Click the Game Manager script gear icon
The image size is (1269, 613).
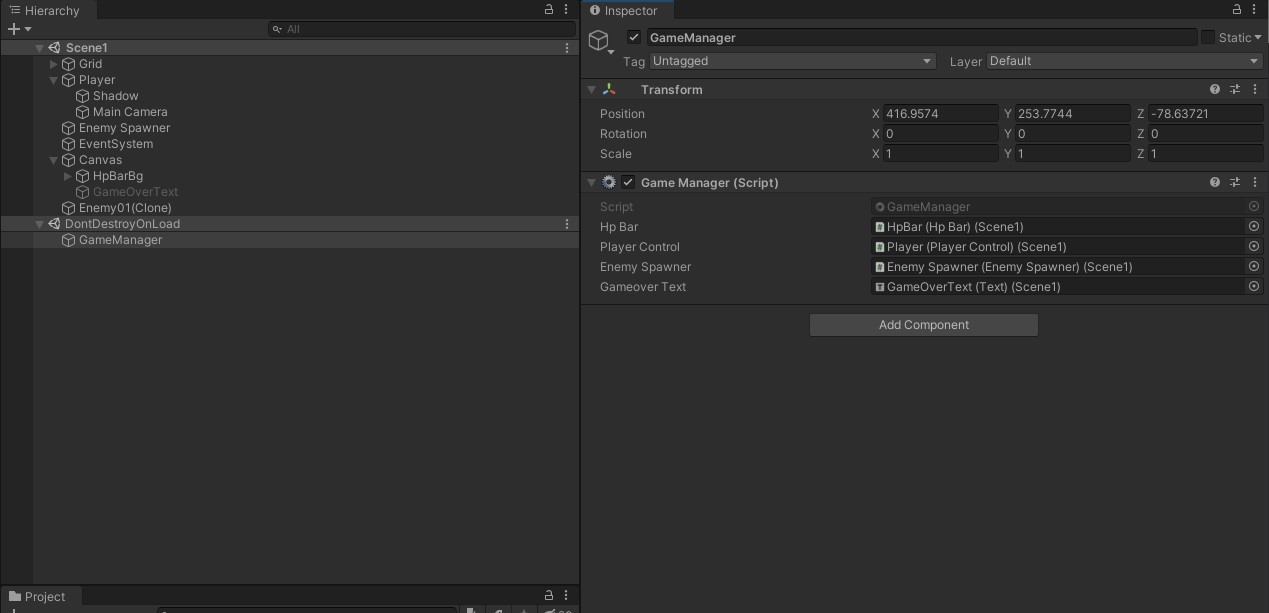pyautogui.click(x=609, y=182)
